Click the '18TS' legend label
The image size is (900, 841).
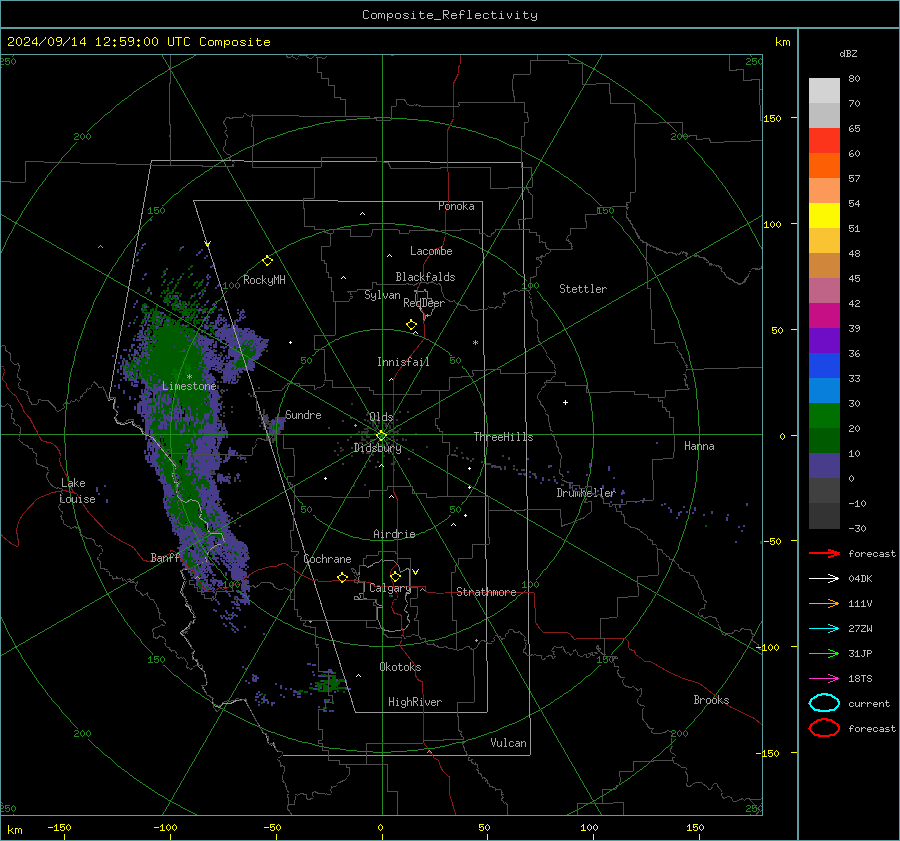click(x=860, y=679)
